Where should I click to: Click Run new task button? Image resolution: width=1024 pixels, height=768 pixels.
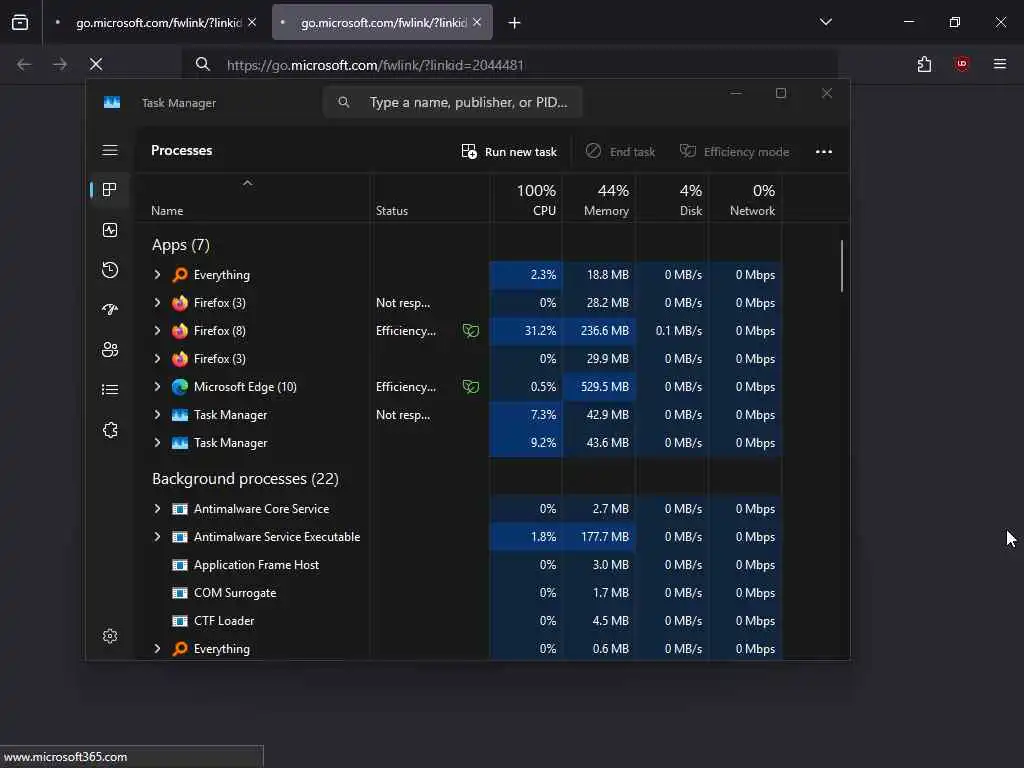(509, 152)
